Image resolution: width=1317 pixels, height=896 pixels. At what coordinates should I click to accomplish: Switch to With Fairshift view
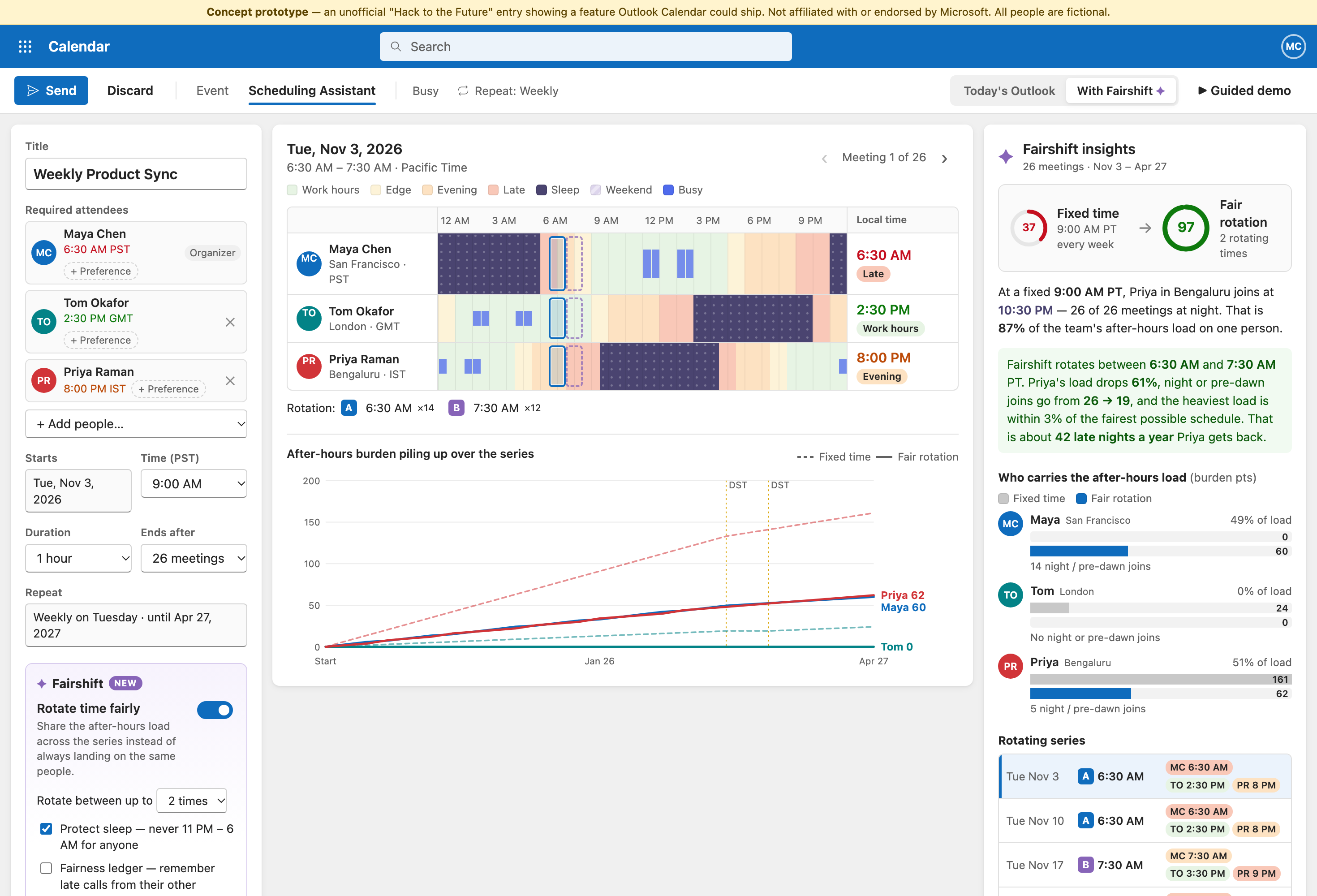coord(1120,90)
